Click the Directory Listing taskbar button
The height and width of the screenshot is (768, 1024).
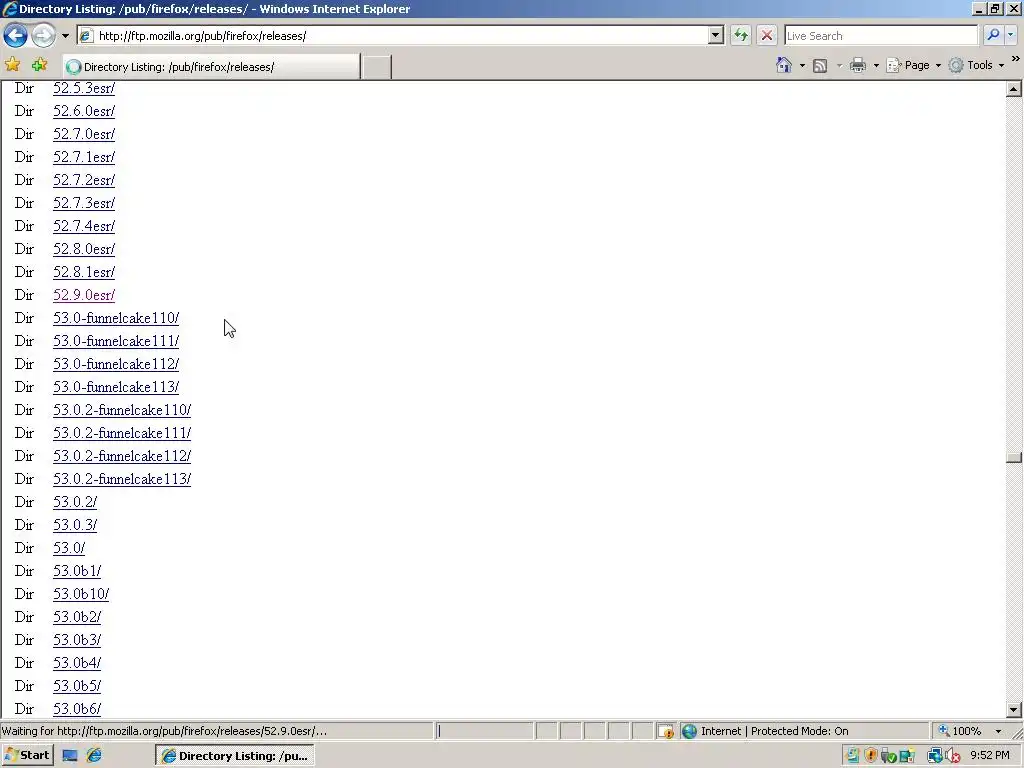235,756
